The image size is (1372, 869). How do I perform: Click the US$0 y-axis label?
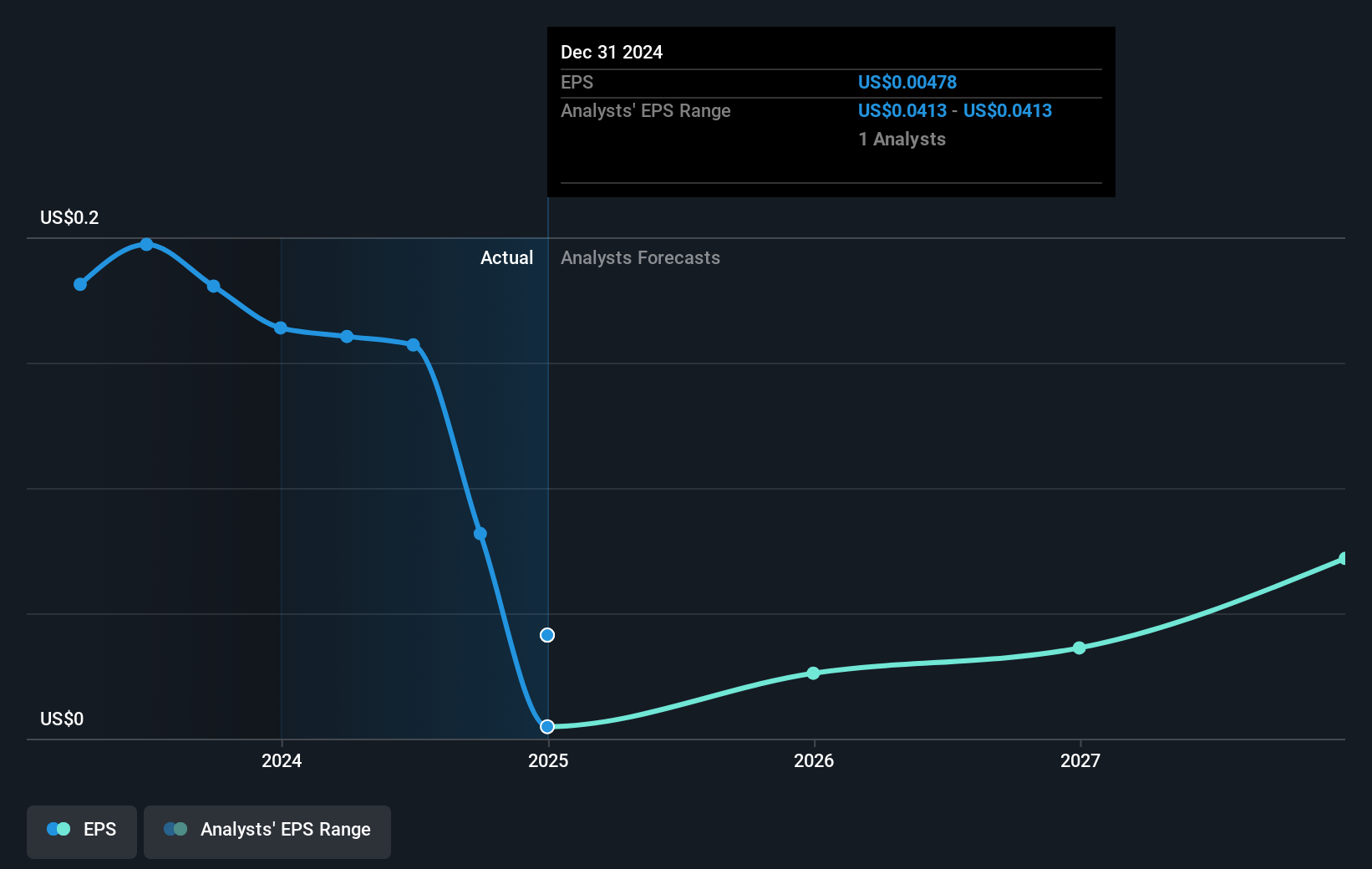[x=62, y=719]
